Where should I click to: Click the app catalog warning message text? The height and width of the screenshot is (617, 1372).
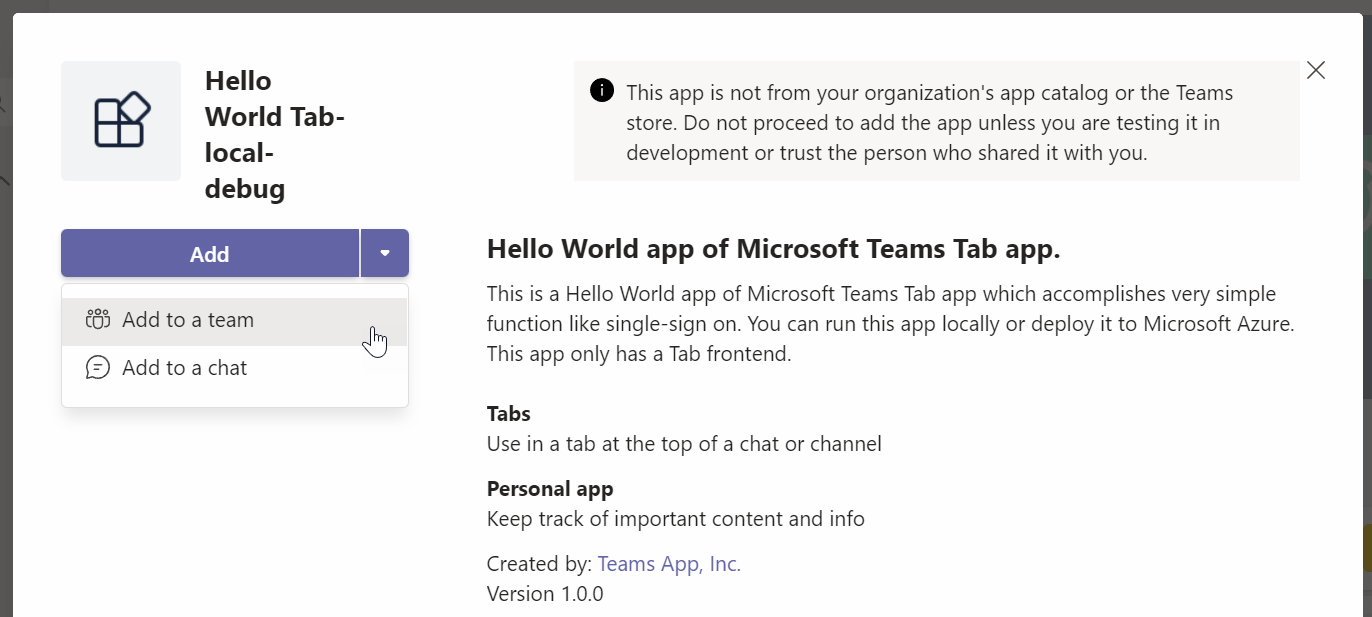pyautogui.click(x=930, y=123)
